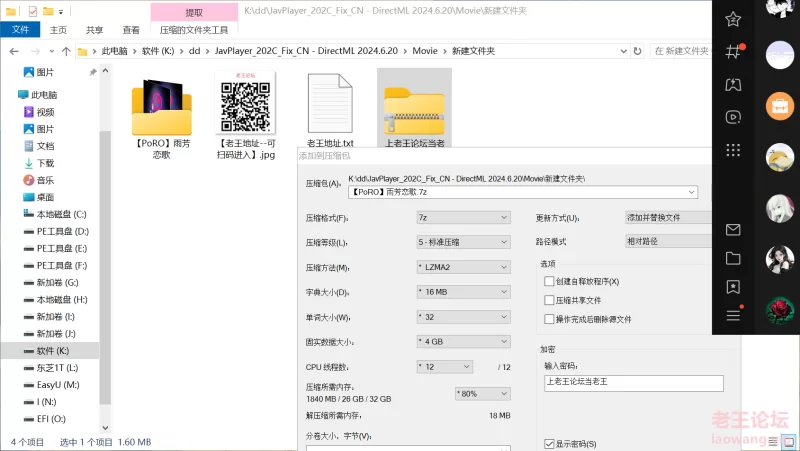Open 视频 in navigation pane
This screenshot has height=451, width=800.
[39, 112]
